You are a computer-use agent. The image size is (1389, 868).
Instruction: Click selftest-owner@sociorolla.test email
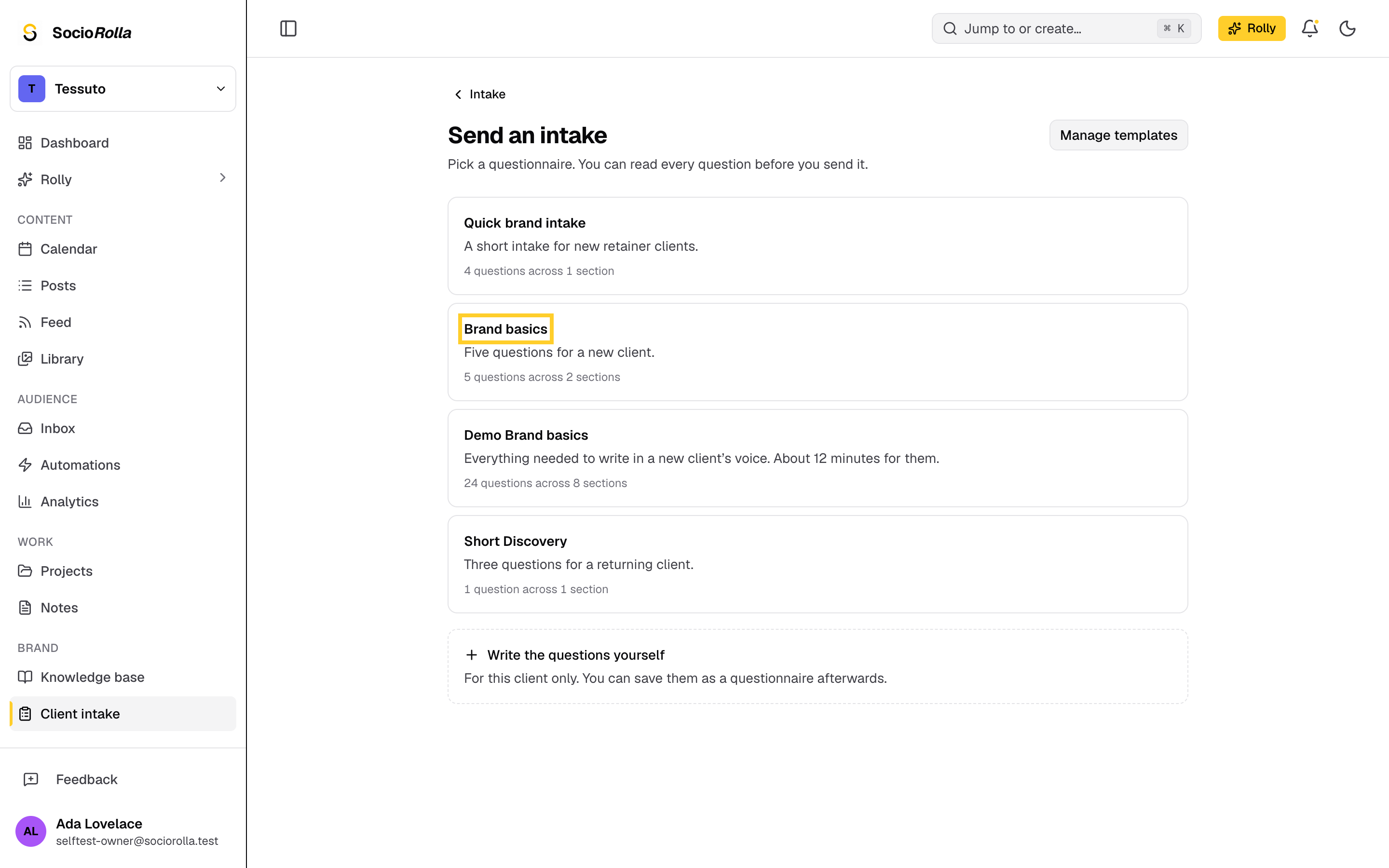137,841
